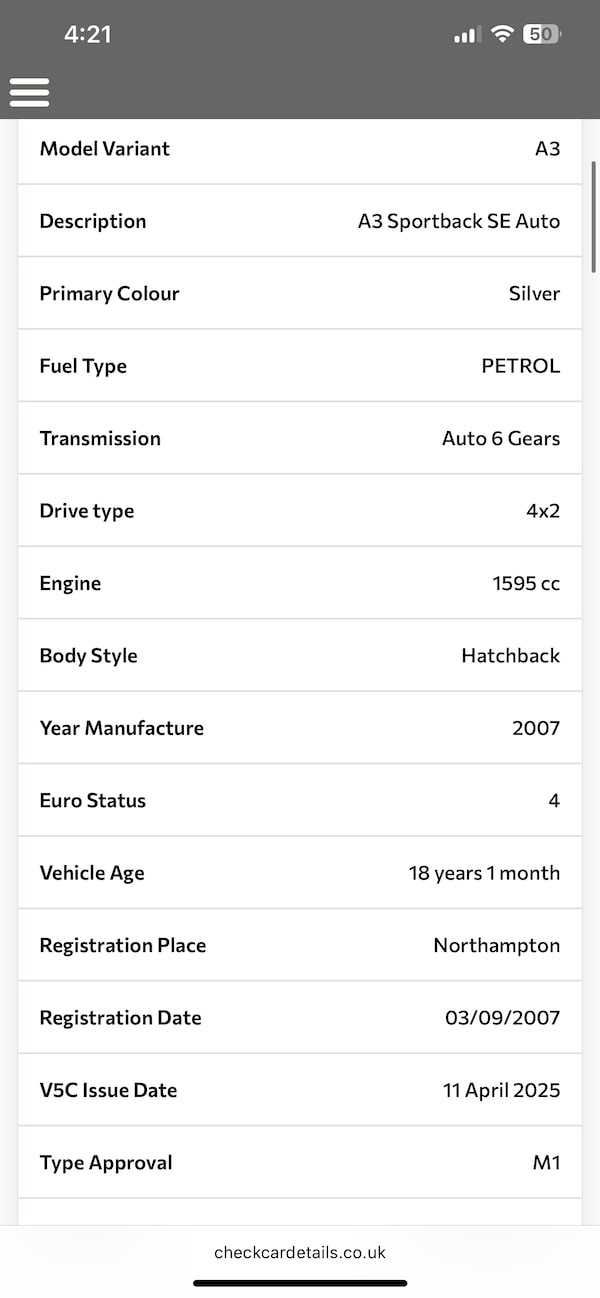Tap the Year Manufacture 2007 value
600x1298 pixels.
[536, 728]
